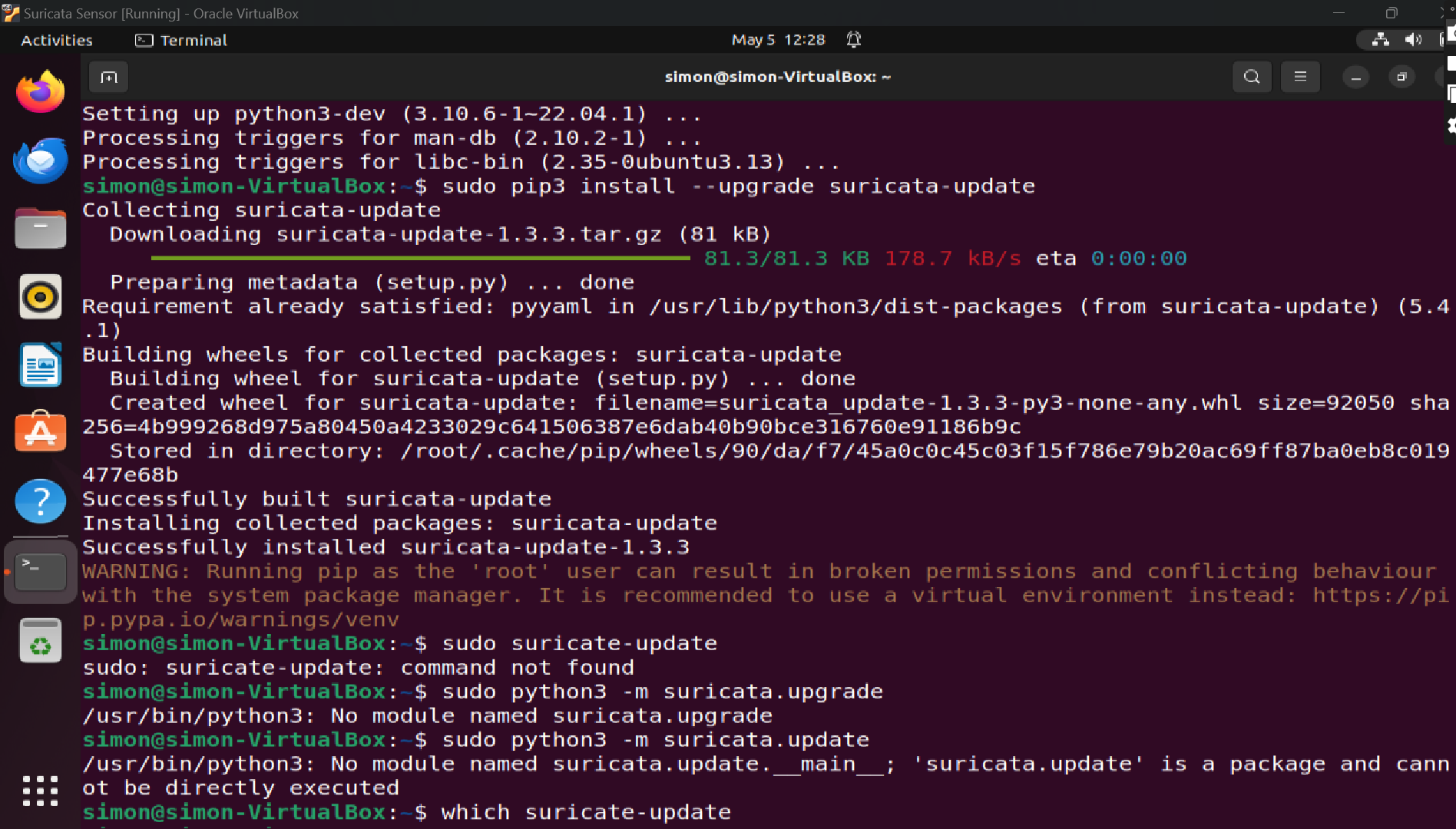The height and width of the screenshot is (829, 1456).
Task: Show applications grid
Action: click(41, 791)
